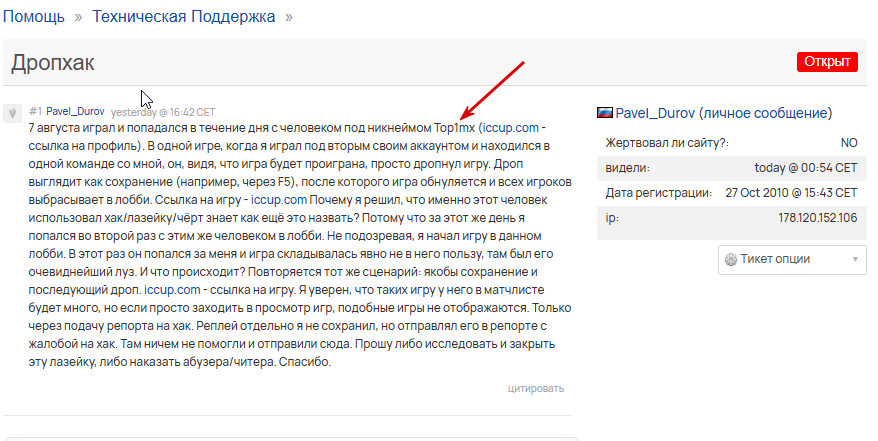Viewport: 878px width, 441px height.
Task: Go to Техническая Поддержка breadcrumb
Action: (184, 17)
